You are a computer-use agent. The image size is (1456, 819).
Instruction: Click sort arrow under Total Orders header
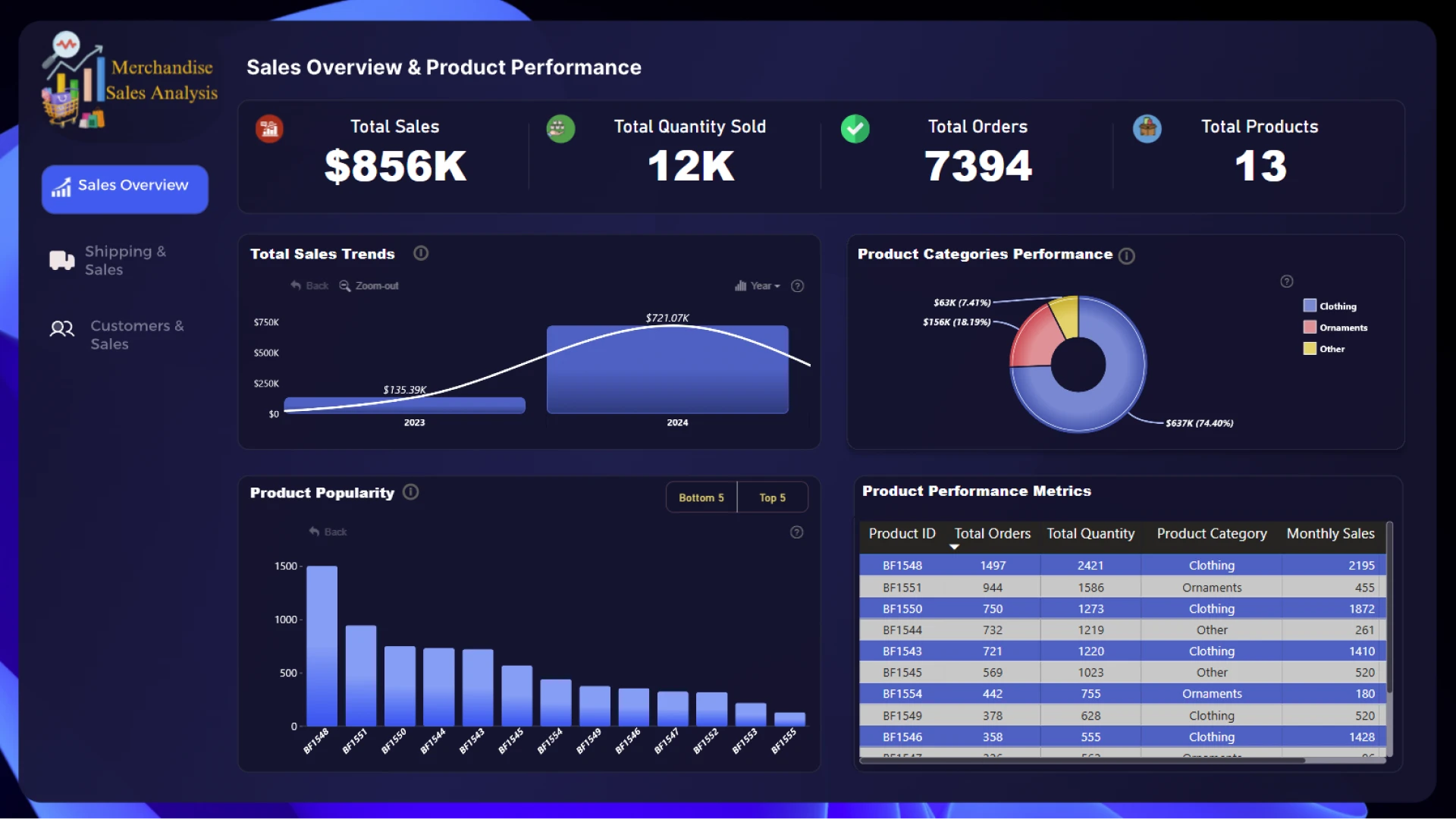954,547
